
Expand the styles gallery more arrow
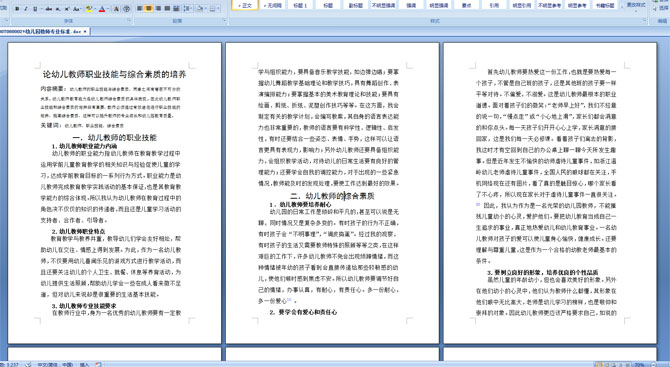coord(622,7)
